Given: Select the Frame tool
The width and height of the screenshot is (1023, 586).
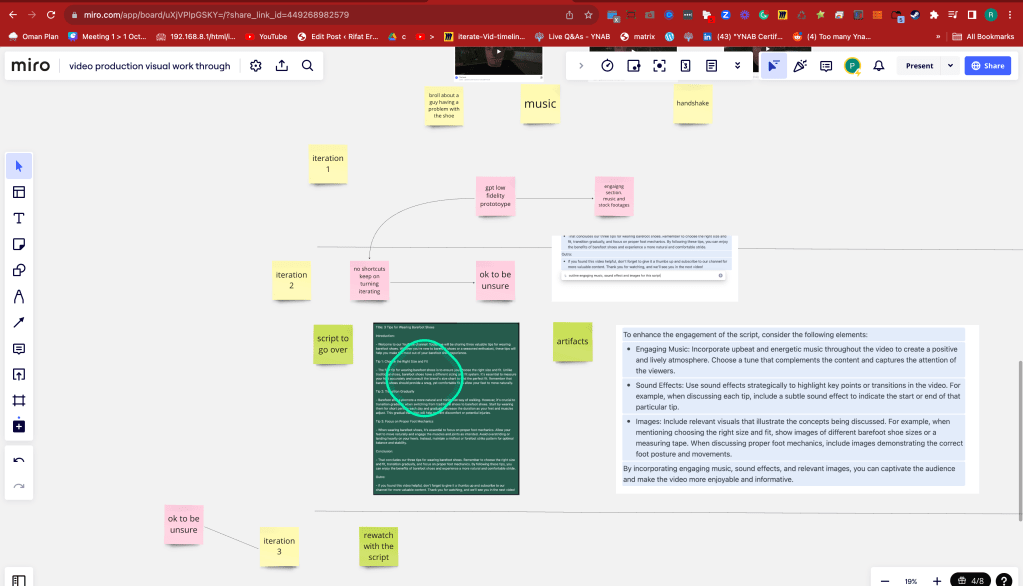Looking at the screenshot, I should 19,401.
